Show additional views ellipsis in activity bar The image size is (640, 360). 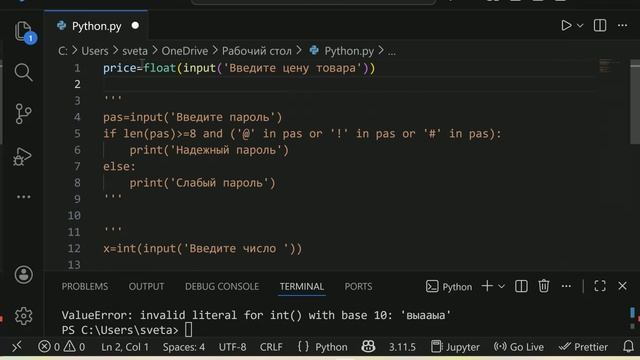[23, 197]
